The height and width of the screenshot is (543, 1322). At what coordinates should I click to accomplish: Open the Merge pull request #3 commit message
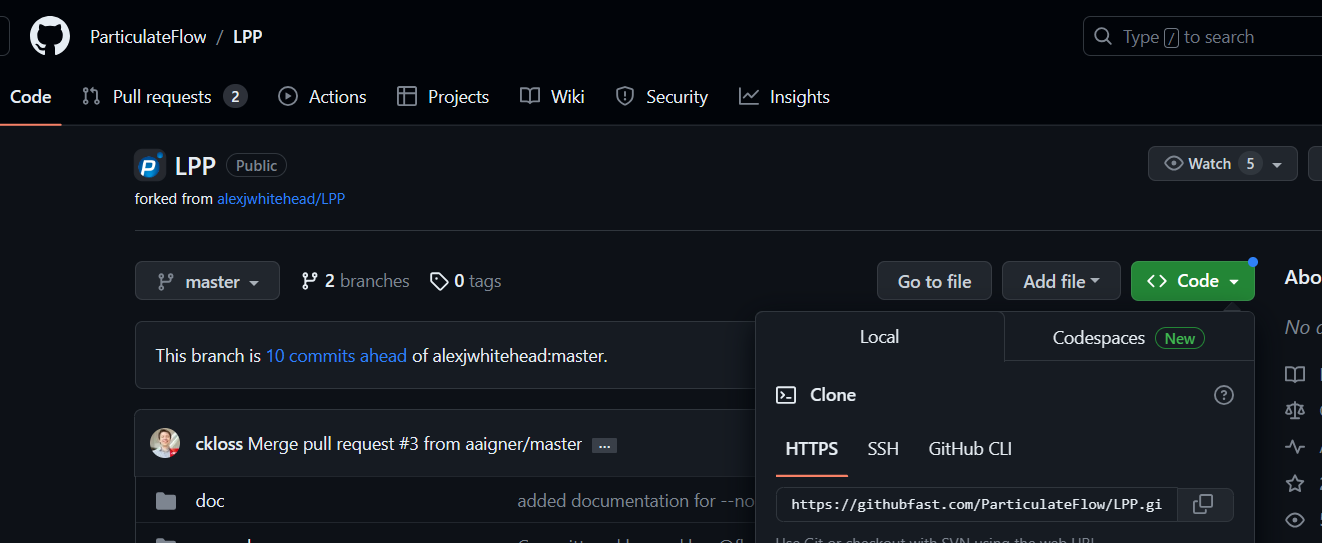coord(415,444)
